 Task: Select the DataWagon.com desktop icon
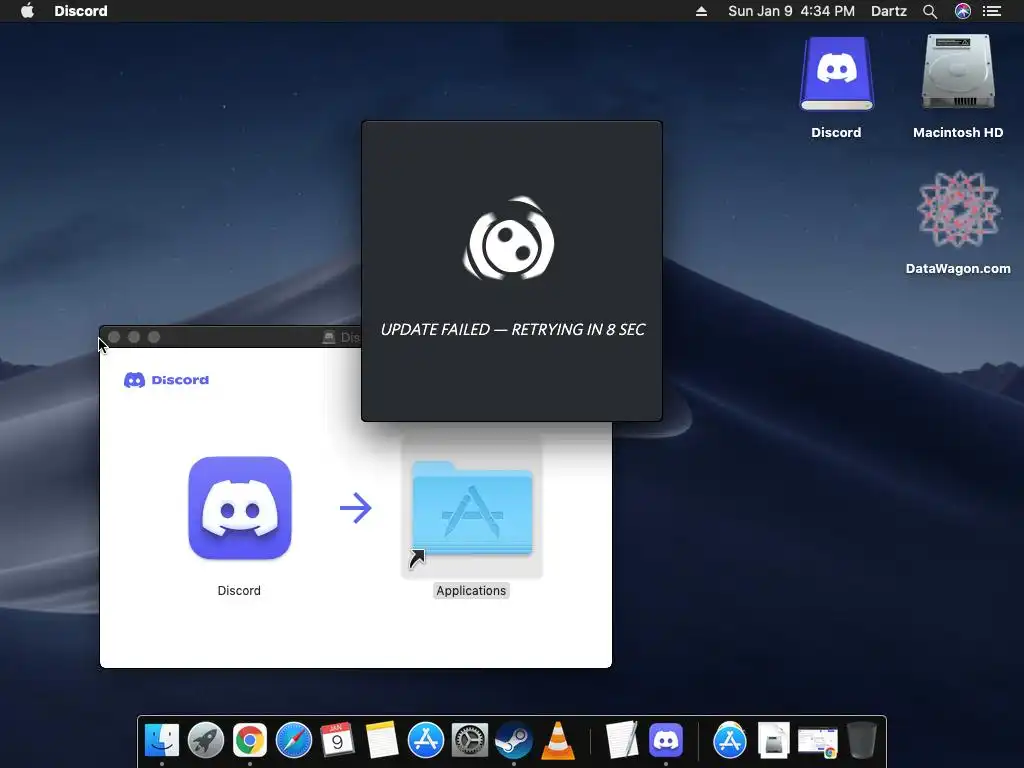point(958,210)
